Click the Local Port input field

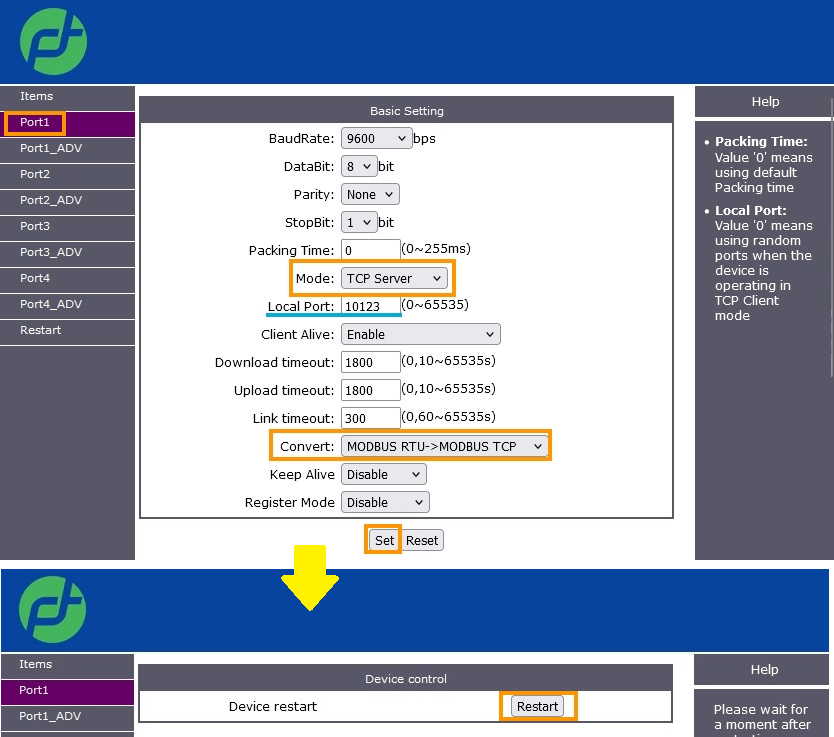coord(370,306)
